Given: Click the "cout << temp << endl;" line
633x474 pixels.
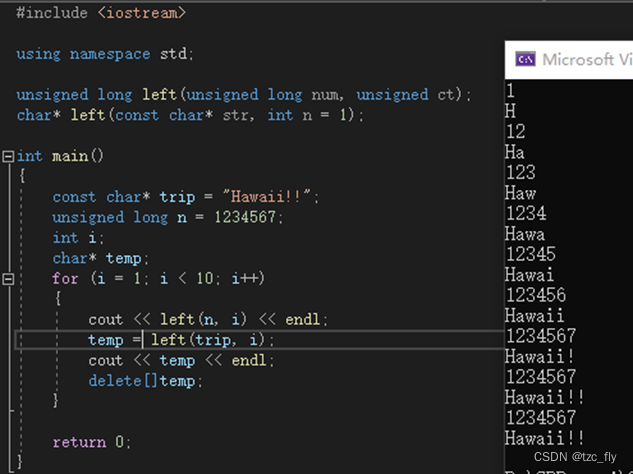Looking at the screenshot, I should tap(181, 361).
